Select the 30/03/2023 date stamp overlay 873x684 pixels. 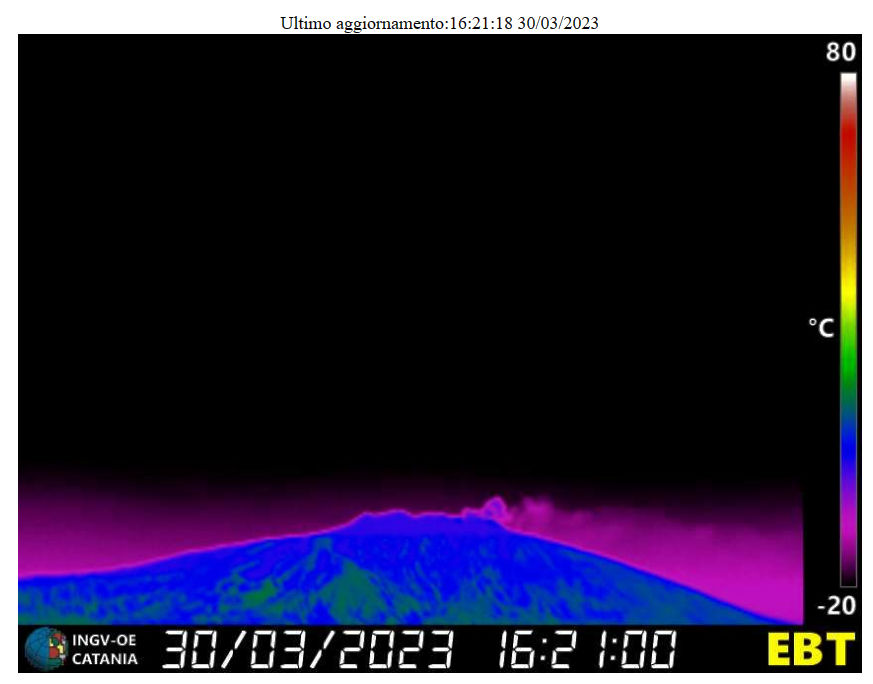[x=308, y=648]
